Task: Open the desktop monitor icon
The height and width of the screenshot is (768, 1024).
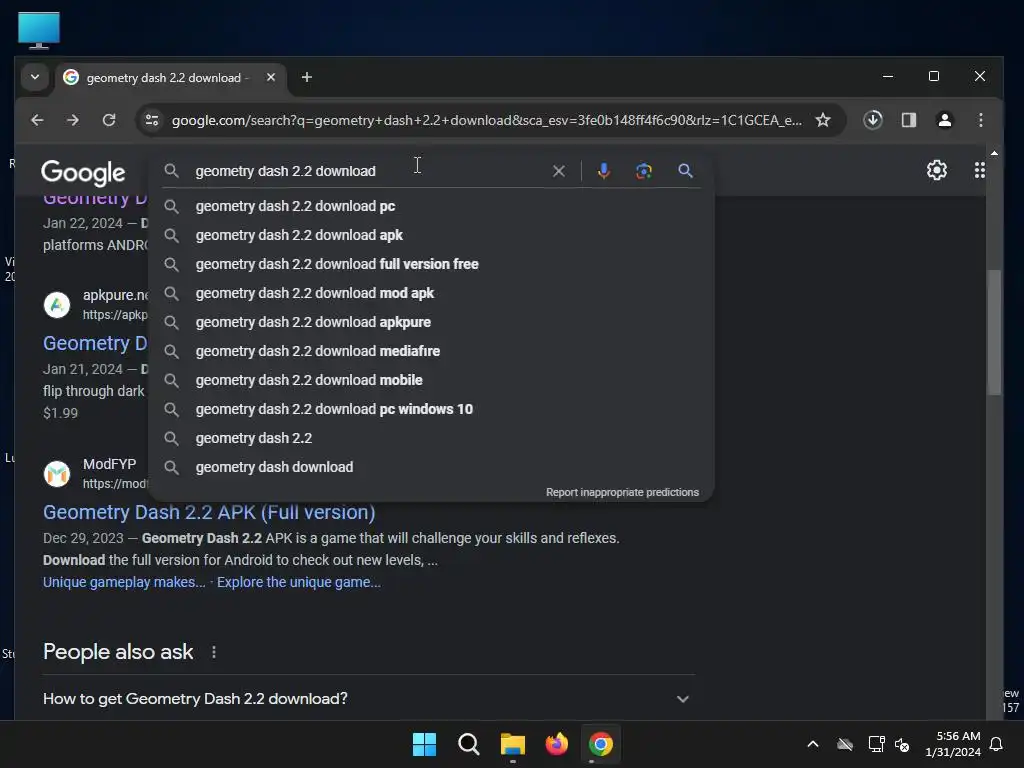Action: coord(39,30)
